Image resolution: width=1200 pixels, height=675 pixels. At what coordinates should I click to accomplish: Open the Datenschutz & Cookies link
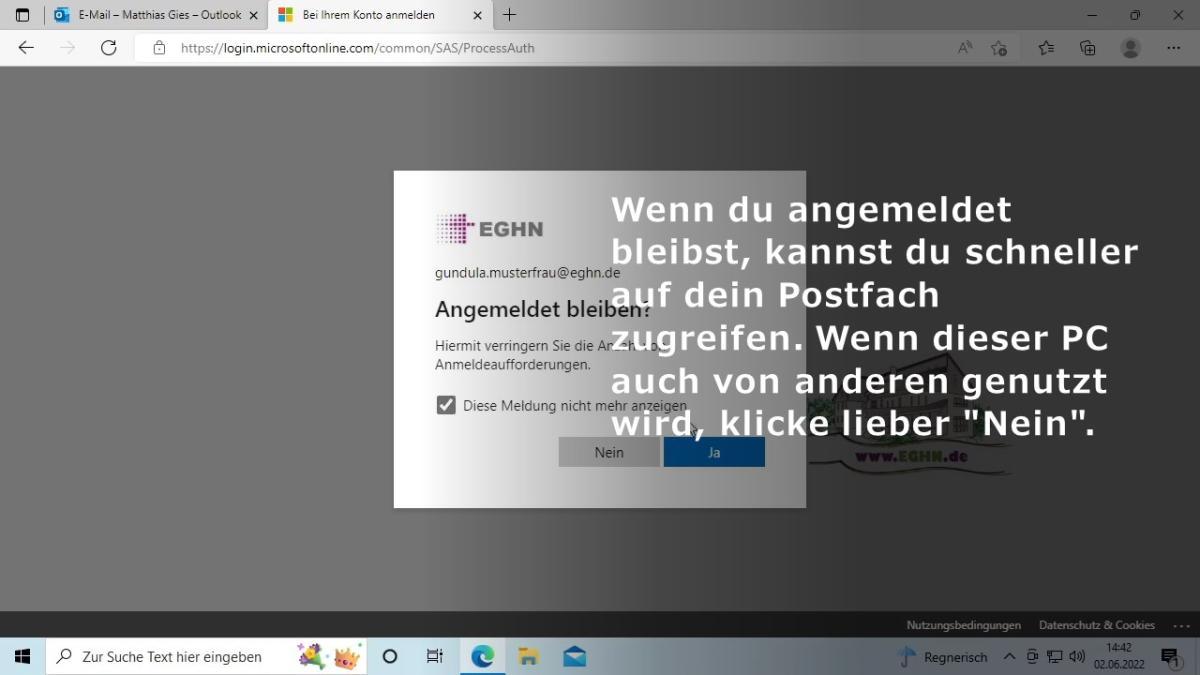pyautogui.click(x=1096, y=625)
